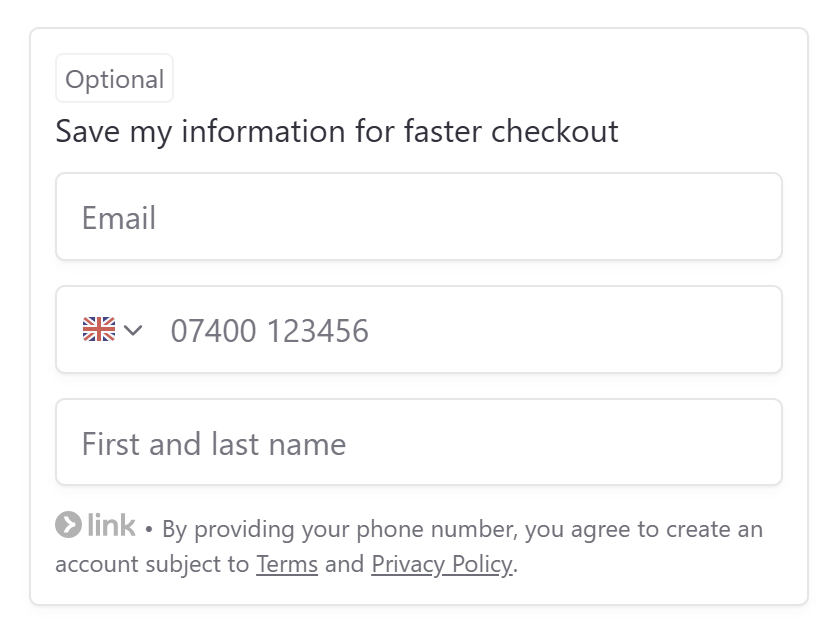Click the "account subject to" text
838x636 pixels.
pyautogui.click(x=152, y=564)
